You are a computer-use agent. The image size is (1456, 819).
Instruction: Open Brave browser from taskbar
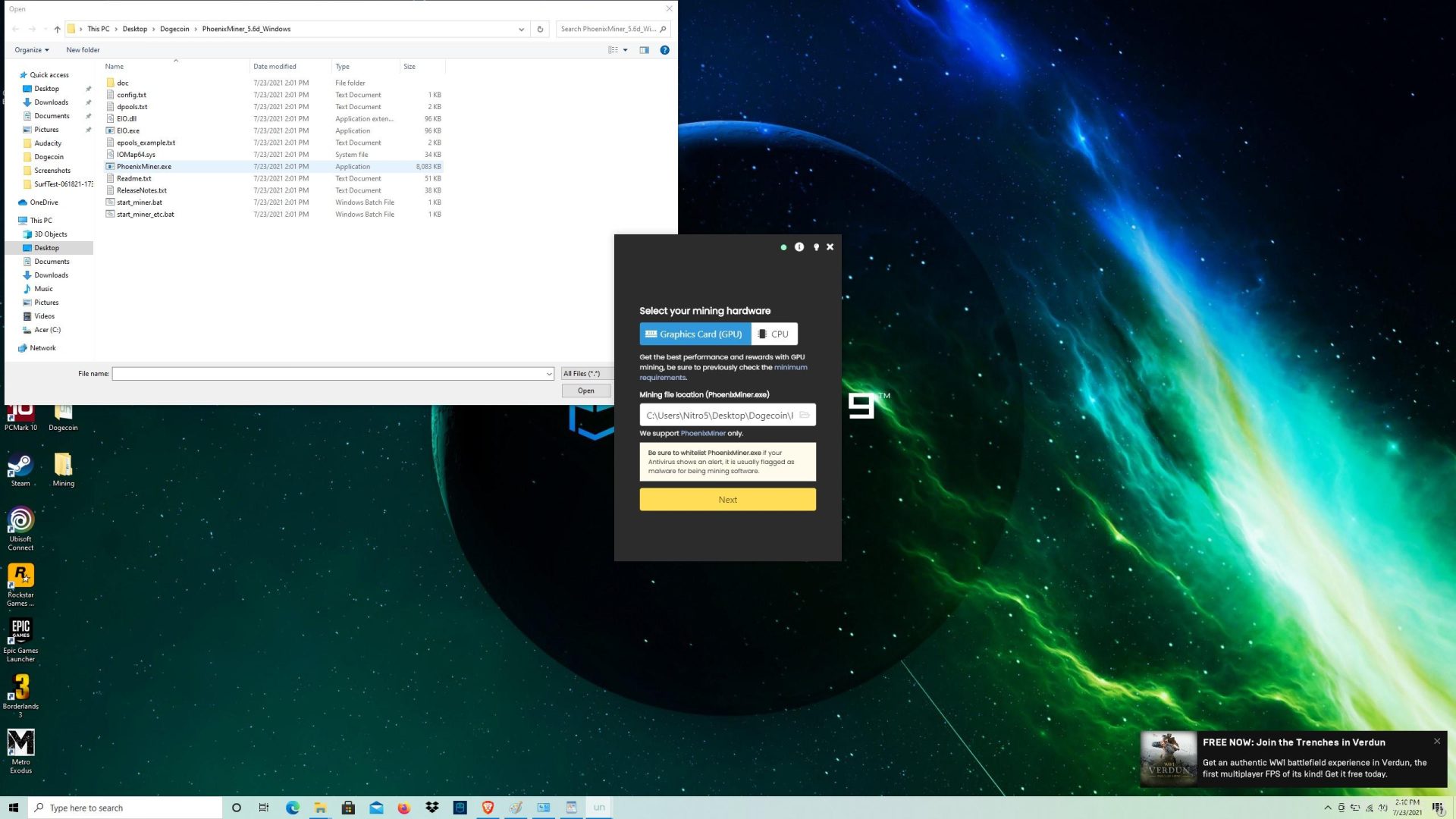point(488,808)
